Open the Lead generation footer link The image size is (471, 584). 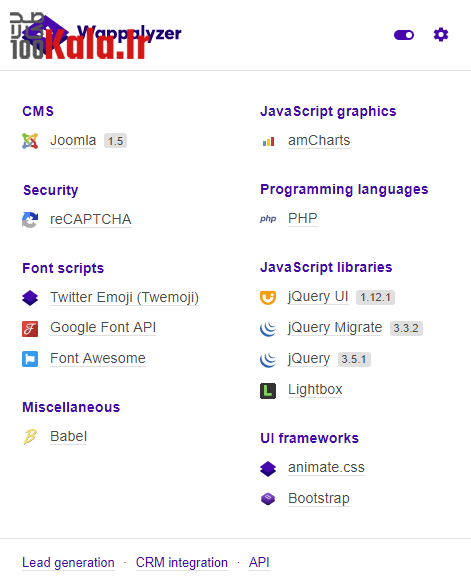click(68, 562)
